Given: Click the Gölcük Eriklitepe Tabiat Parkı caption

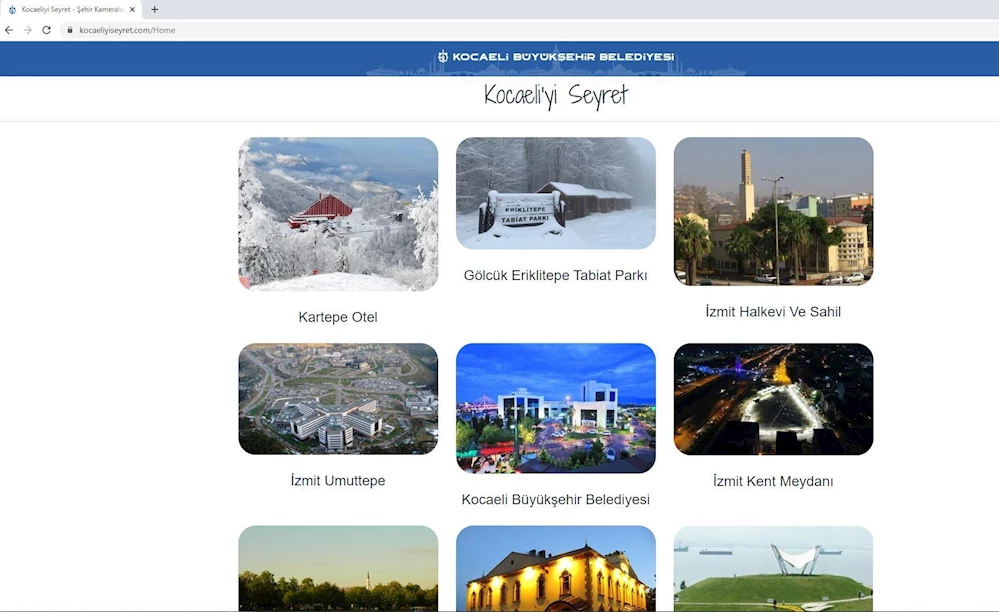Looking at the screenshot, I should (555, 275).
